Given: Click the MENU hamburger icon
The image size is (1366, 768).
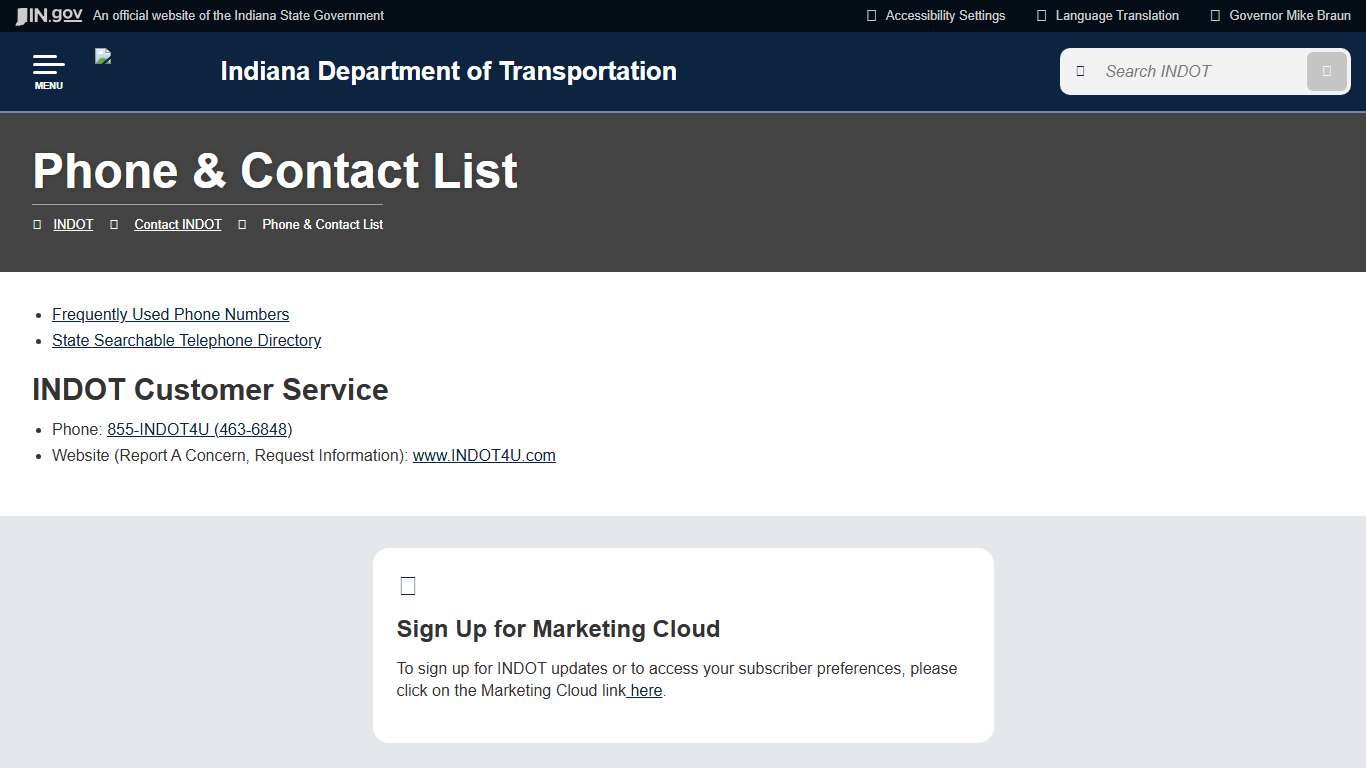Looking at the screenshot, I should [48, 69].
